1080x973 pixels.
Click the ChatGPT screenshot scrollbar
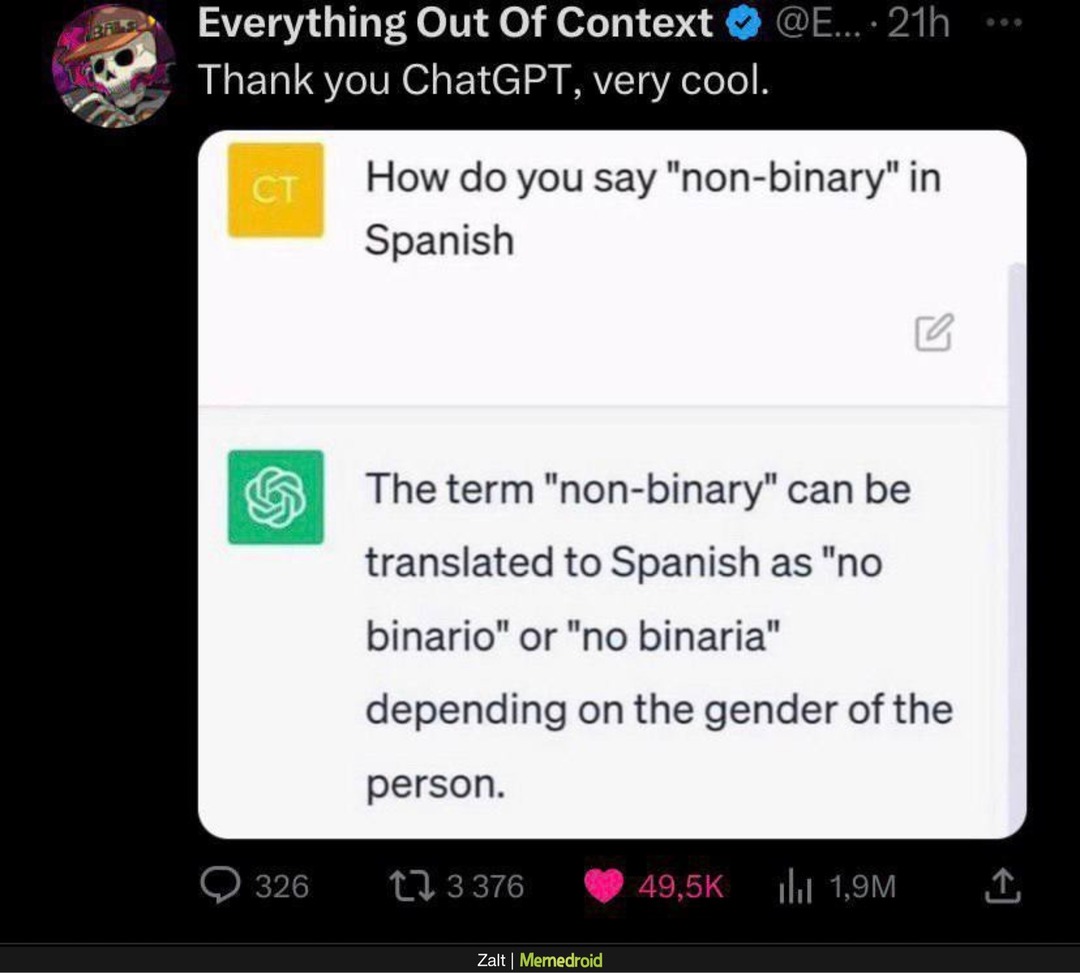1017,547
